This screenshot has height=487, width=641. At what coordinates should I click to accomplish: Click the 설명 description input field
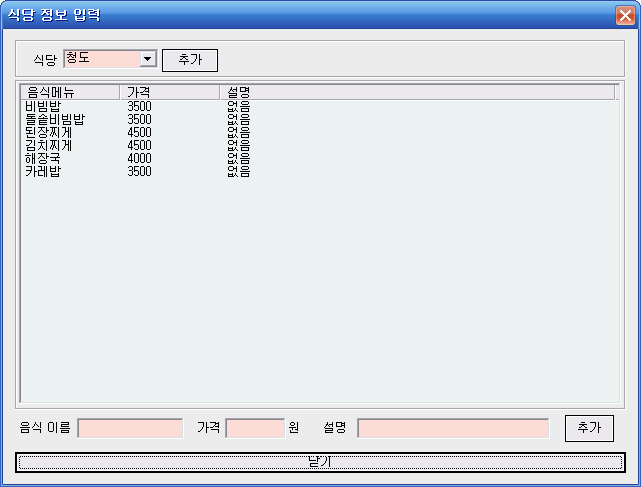pyautogui.click(x=453, y=428)
